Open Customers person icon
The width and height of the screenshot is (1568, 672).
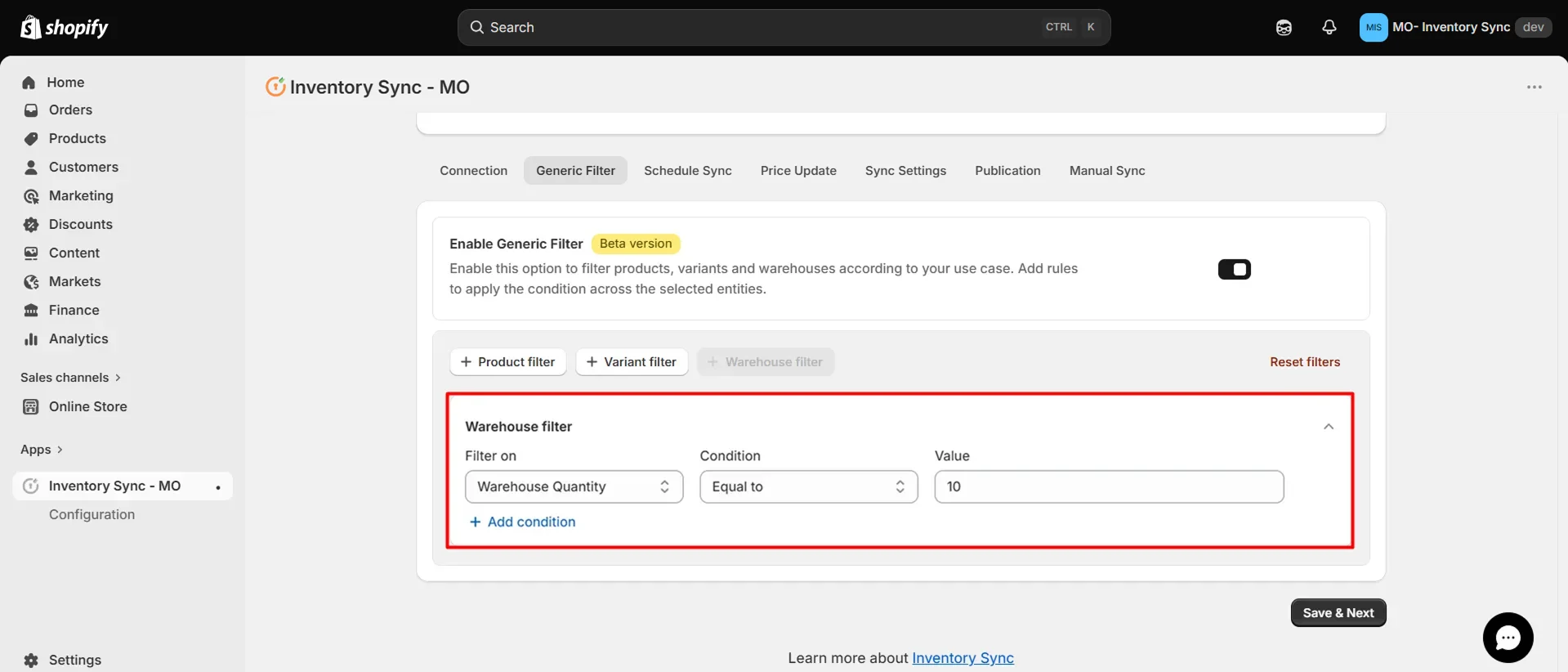pos(31,168)
